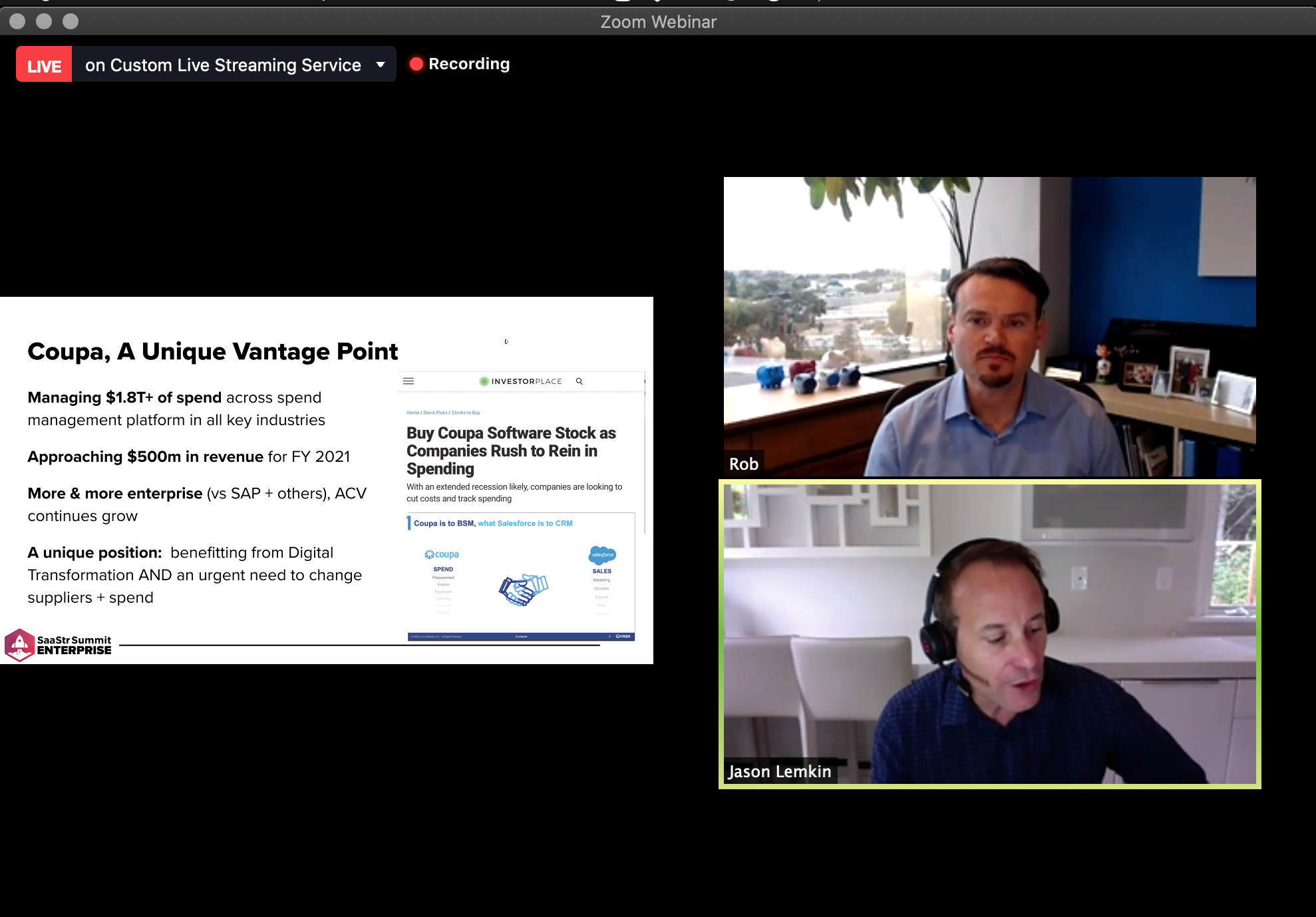Image resolution: width=1316 pixels, height=917 pixels.
Task: Click the Rob name label
Action: tap(743, 464)
